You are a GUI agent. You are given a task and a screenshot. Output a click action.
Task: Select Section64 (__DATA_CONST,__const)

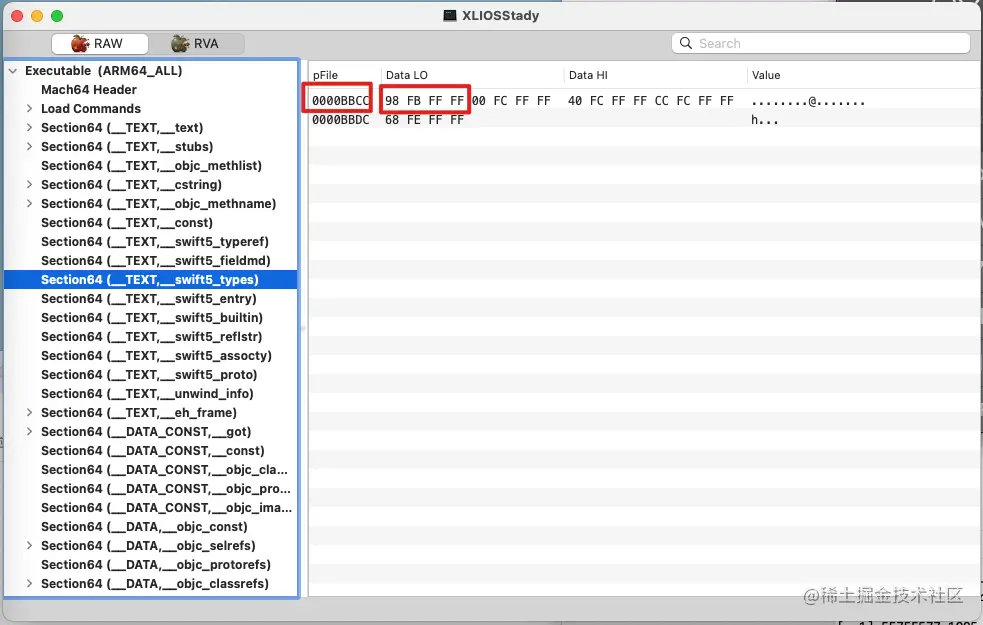(x=151, y=451)
